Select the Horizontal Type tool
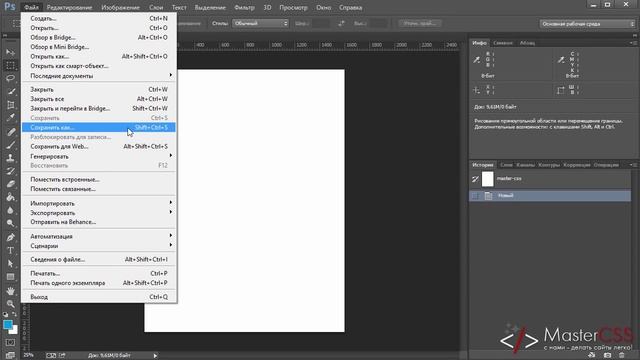Viewport: 640px width, 360px height. click(x=10, y=250)
